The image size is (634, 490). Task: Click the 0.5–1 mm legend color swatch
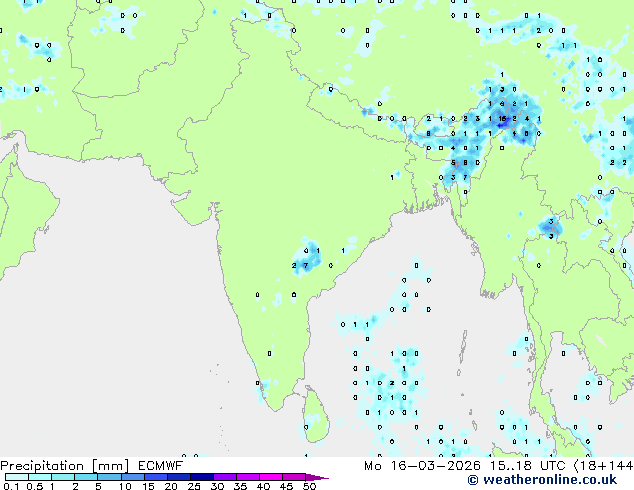[40, 477]
